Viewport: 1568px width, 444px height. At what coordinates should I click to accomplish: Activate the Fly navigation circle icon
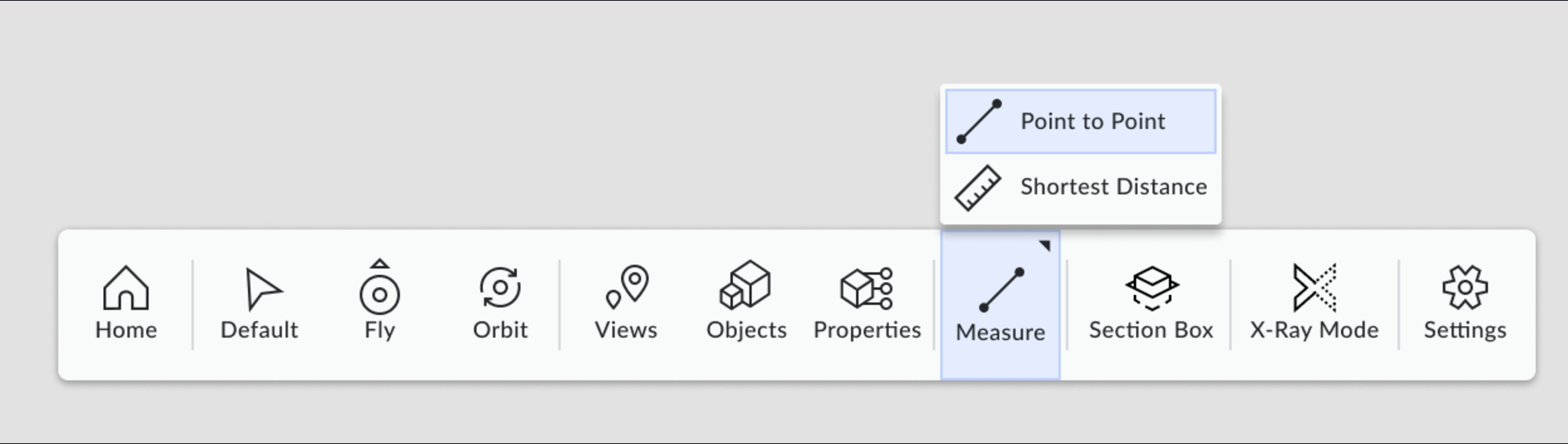(x=379, y=294)
